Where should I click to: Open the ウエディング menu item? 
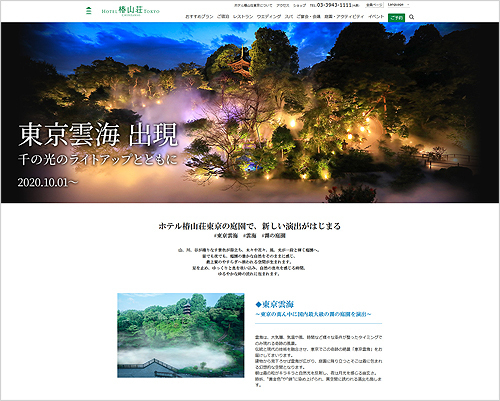pyautogui.click(x=269, y=17)
